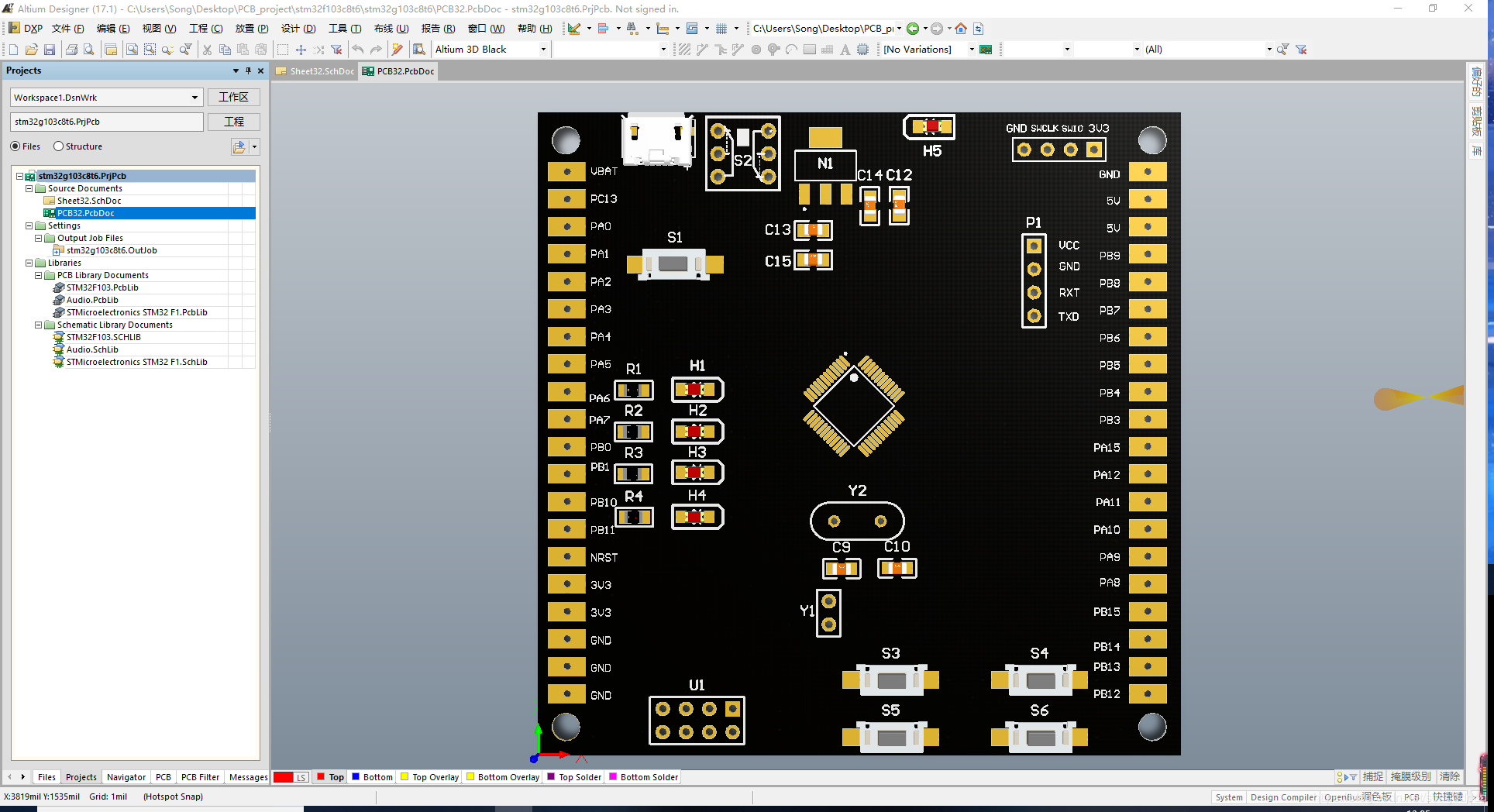Click the red current layer color swatch
1494x812 pixels.
click(284, 777)
